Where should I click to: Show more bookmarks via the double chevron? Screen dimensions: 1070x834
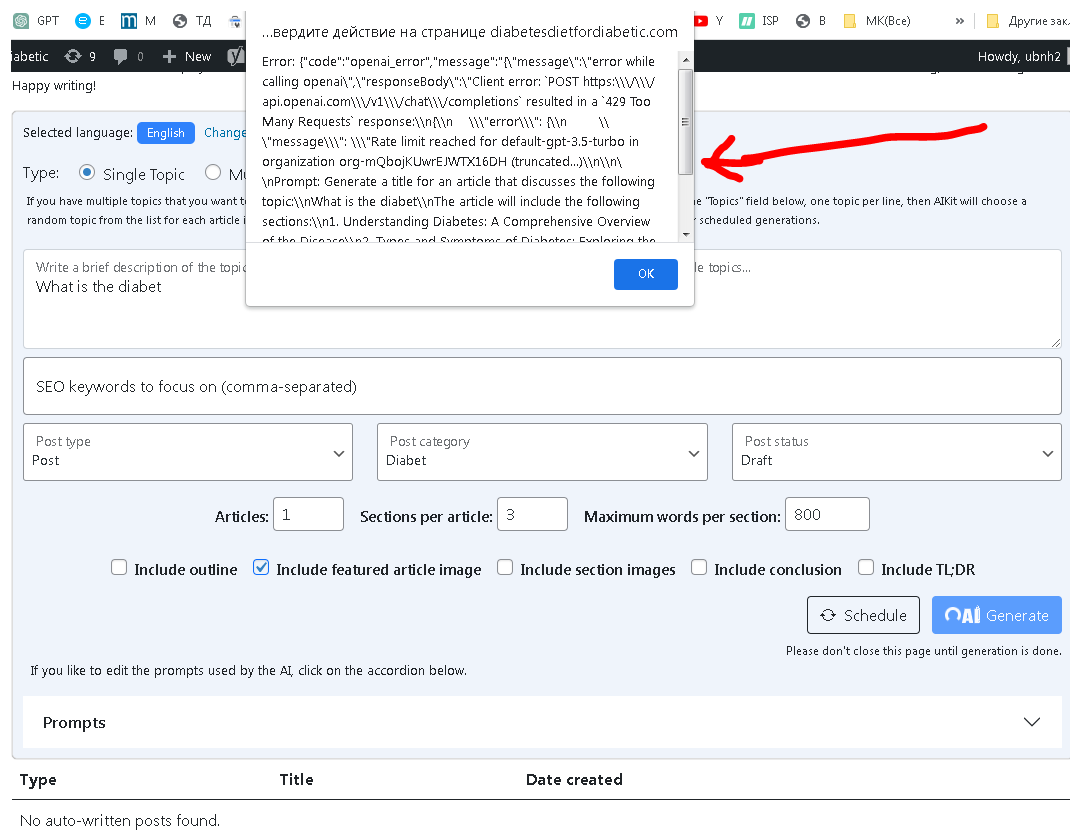coord(959,21)
